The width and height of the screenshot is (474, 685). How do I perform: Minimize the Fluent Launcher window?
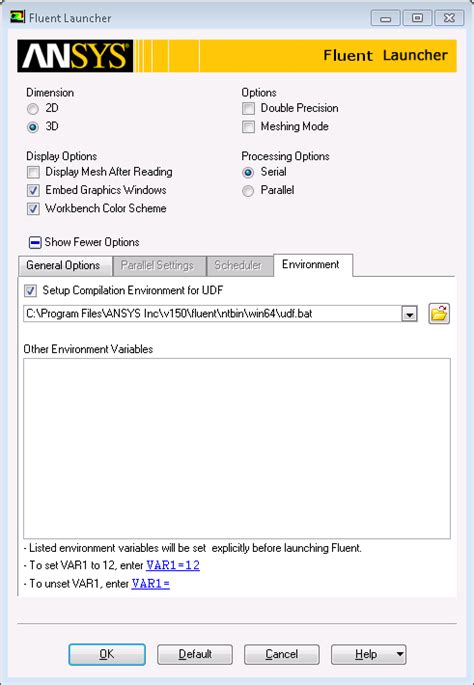[x=386, y=18]
